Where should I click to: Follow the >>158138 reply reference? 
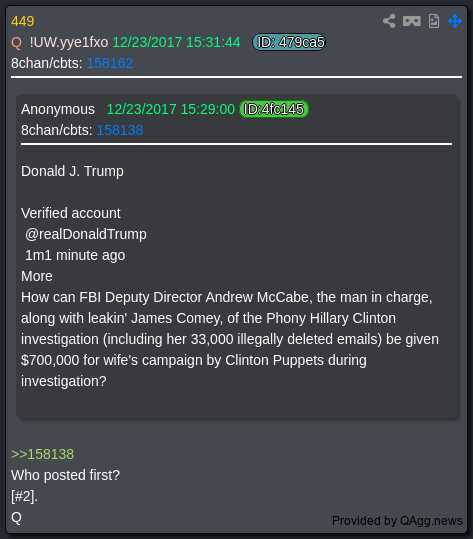tap(42, 454)
